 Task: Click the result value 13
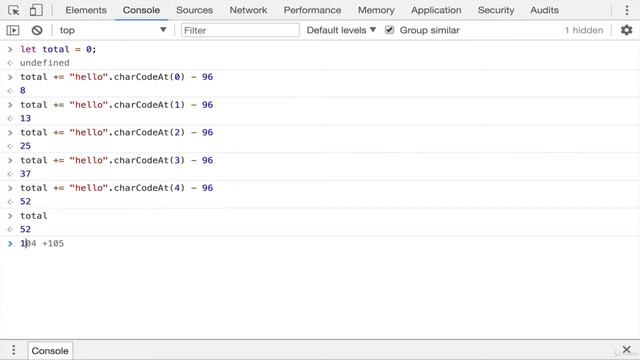[x=25, y=118]
